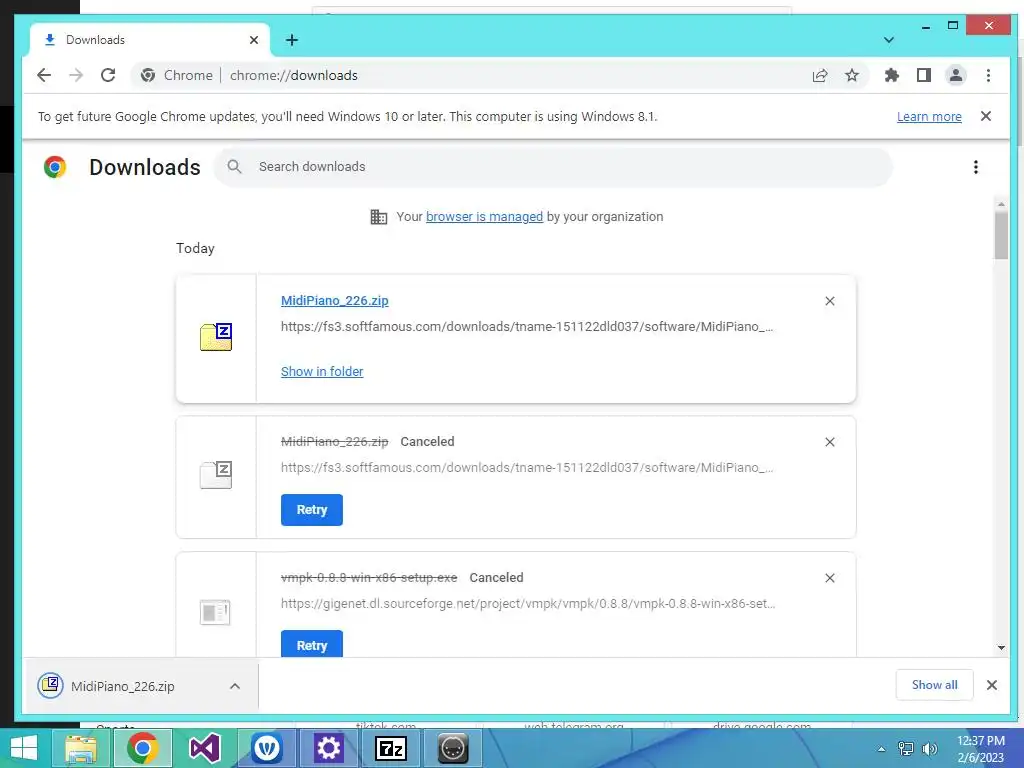Open the purple gear app on taskbar

tap(328, 748)
